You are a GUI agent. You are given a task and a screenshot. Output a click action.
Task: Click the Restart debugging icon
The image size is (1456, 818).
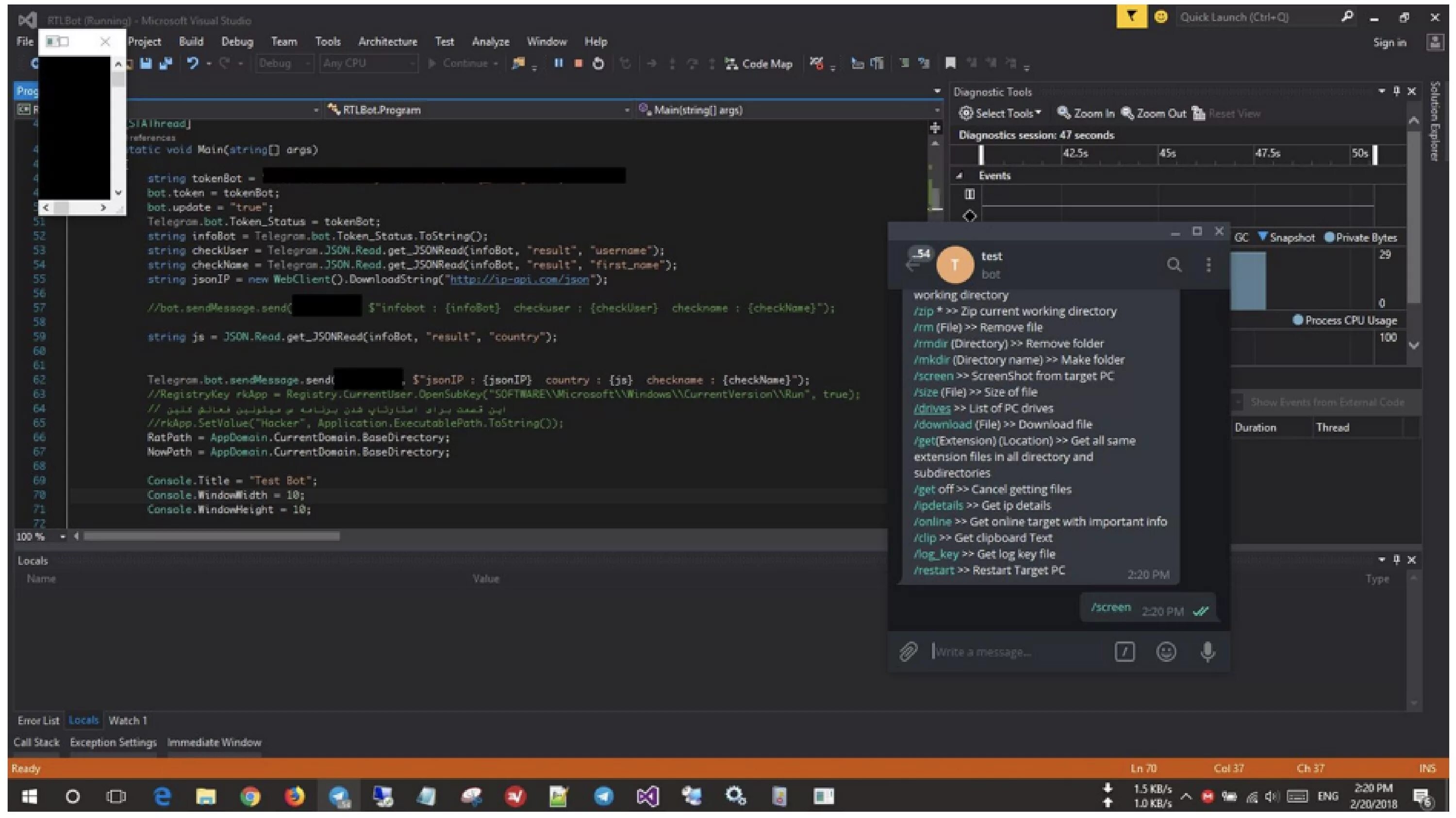[x=598, y=63]
